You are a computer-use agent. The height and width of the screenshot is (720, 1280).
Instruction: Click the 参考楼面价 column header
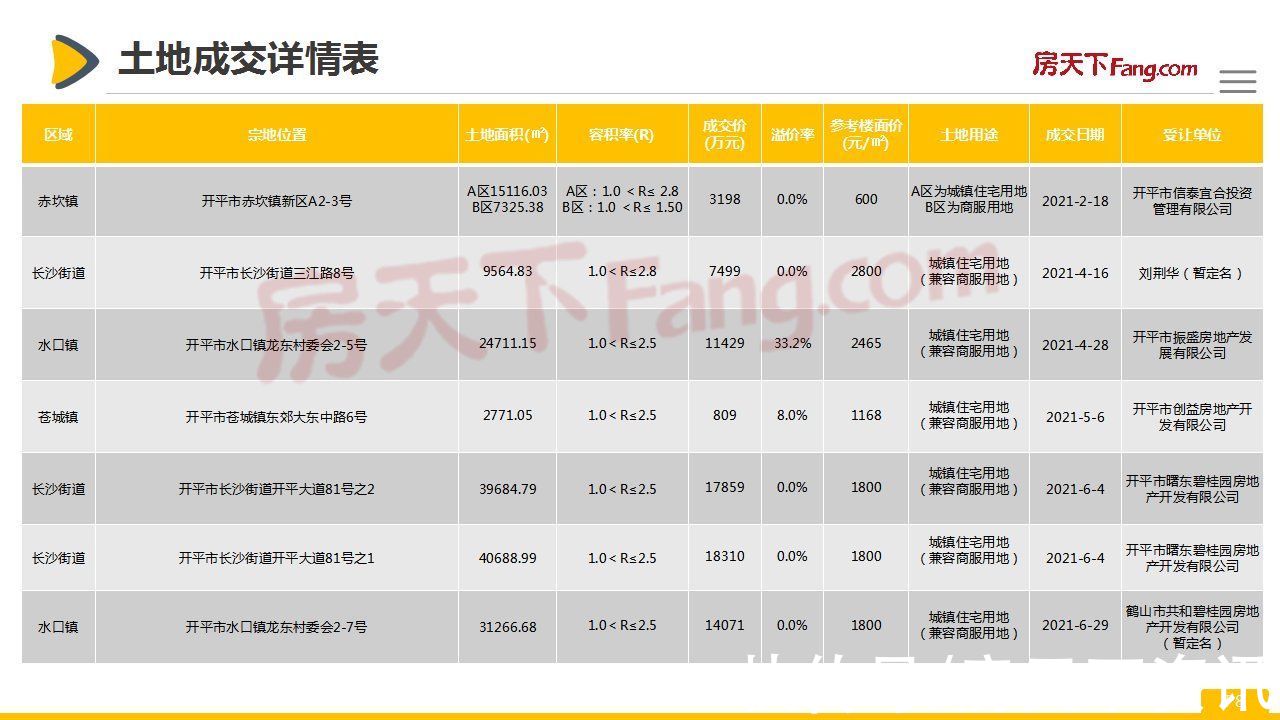(866, 134)
